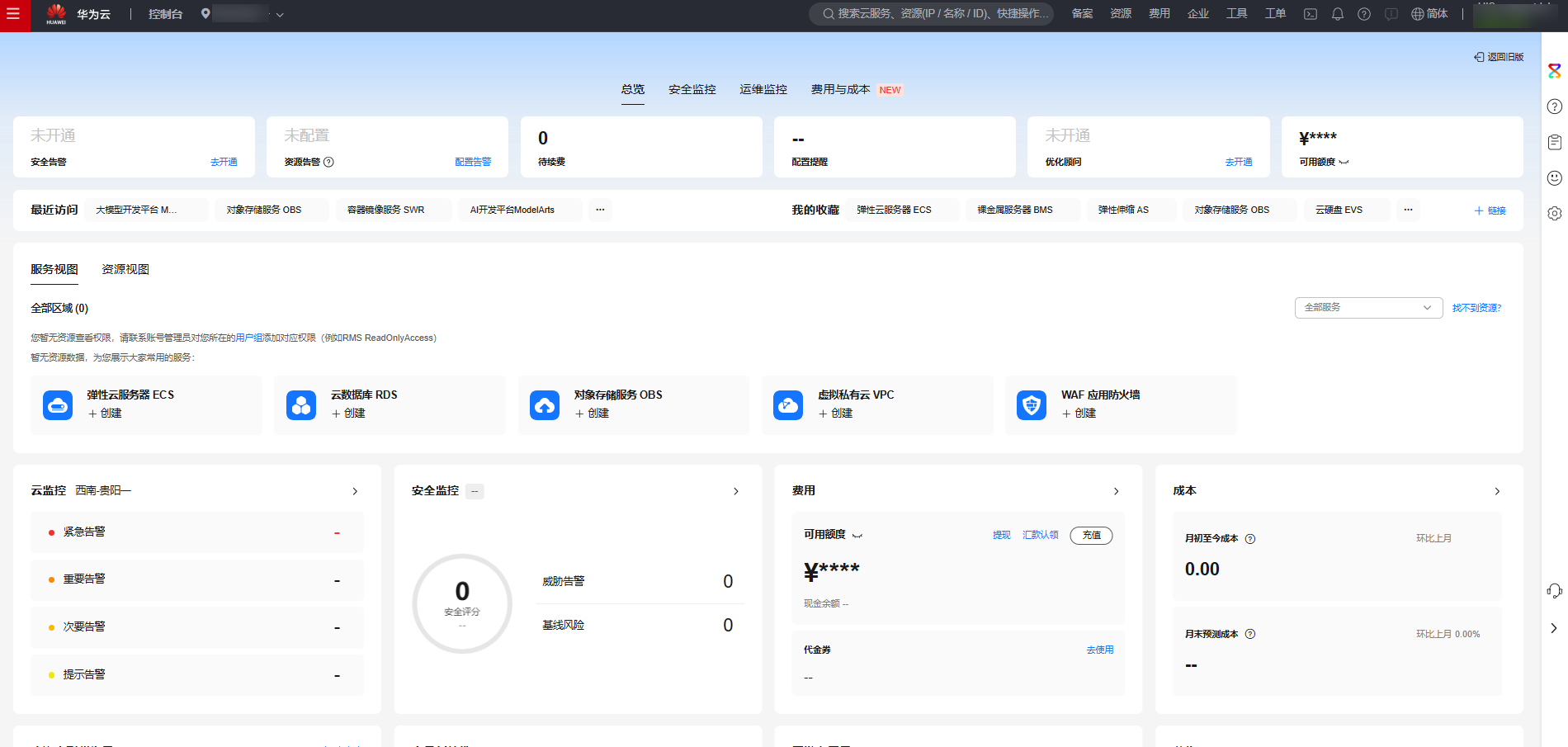Click the 资源告警 help icon
Viewport: 1568px width, 747px height.
click(x=328, y=162)
